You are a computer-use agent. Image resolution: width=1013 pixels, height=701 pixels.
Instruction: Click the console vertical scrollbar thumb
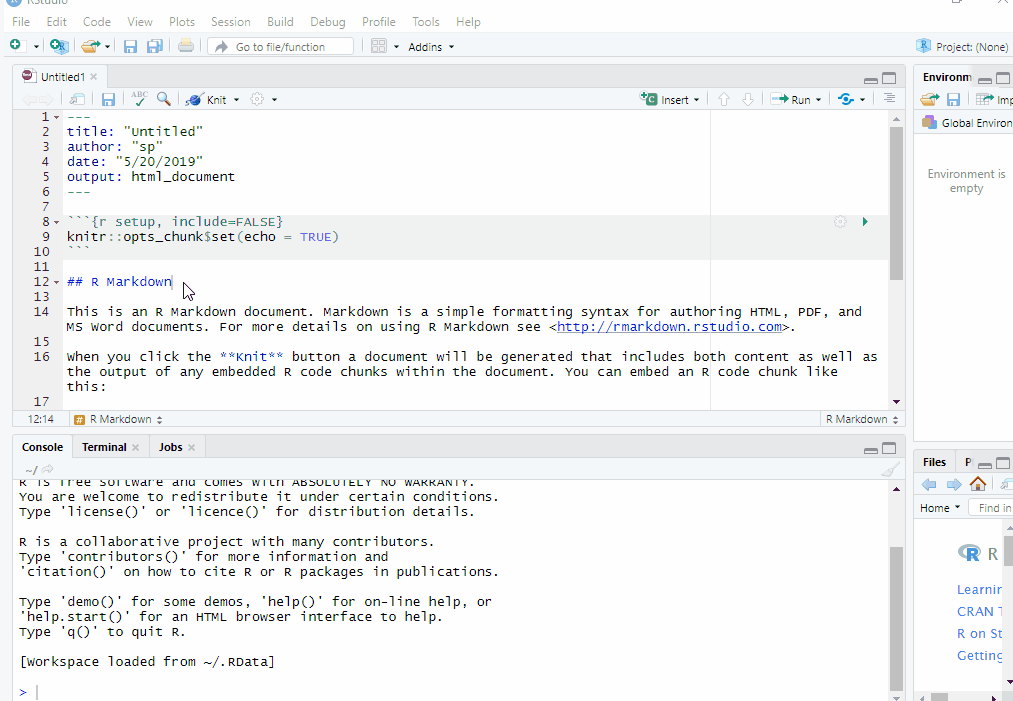[896, 619]
